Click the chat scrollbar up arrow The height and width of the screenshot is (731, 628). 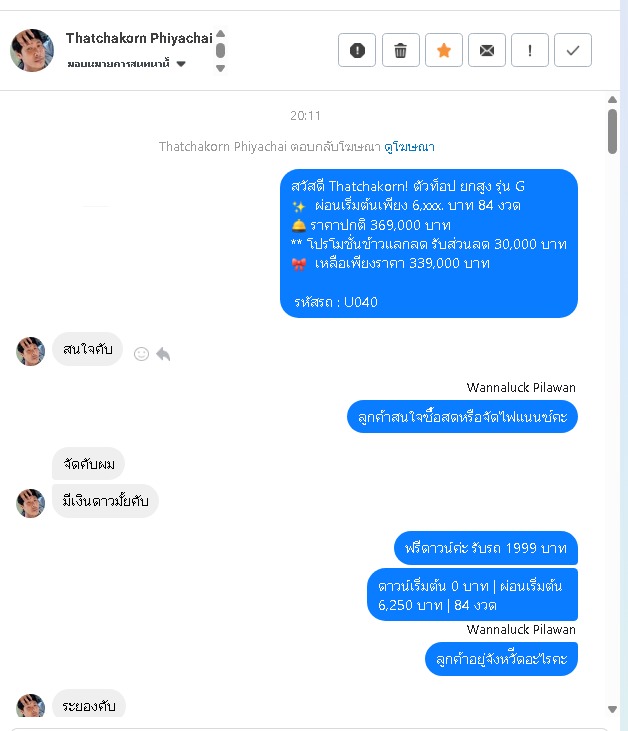(x=613, y=100)
